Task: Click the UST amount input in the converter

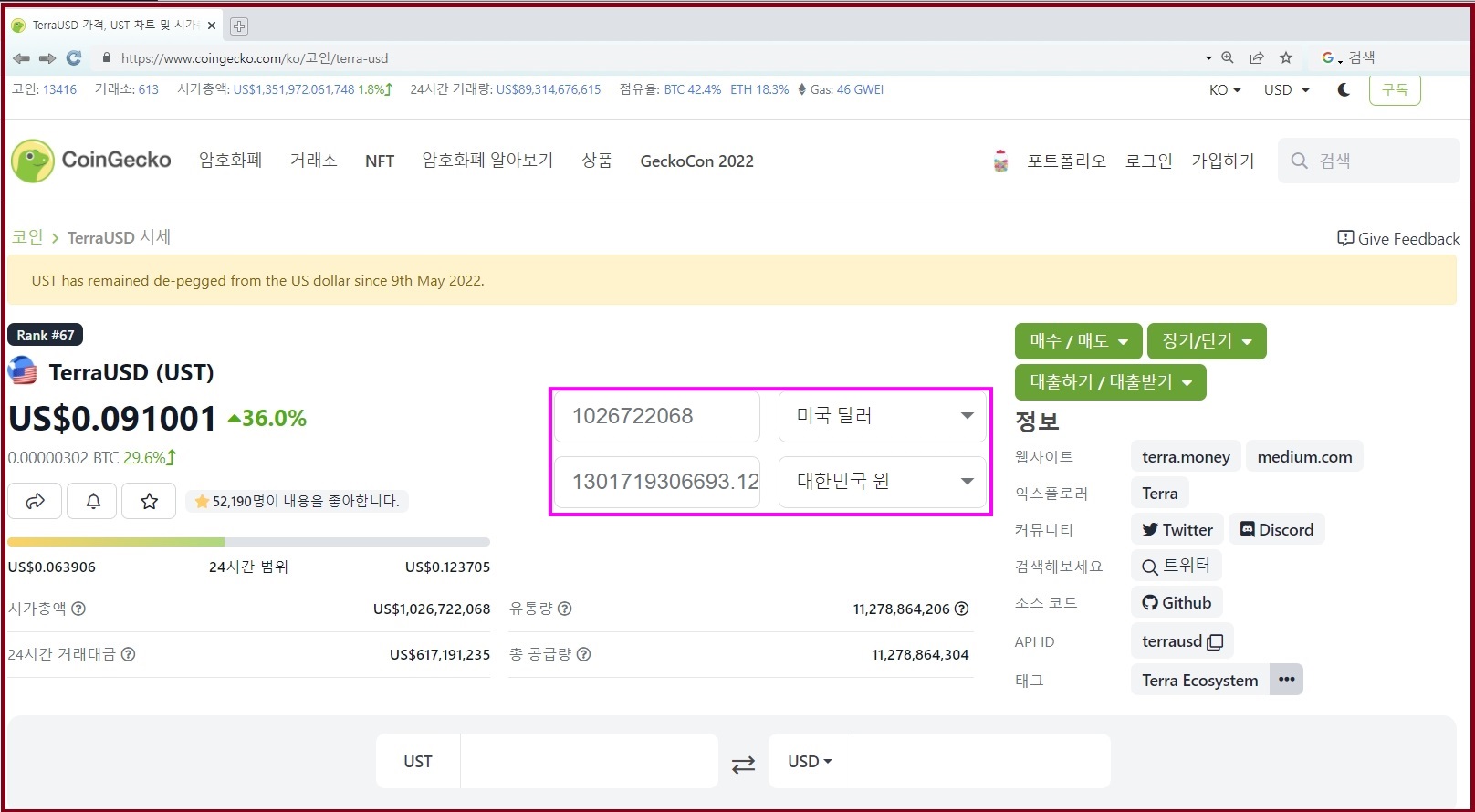Action: [589, 761]
